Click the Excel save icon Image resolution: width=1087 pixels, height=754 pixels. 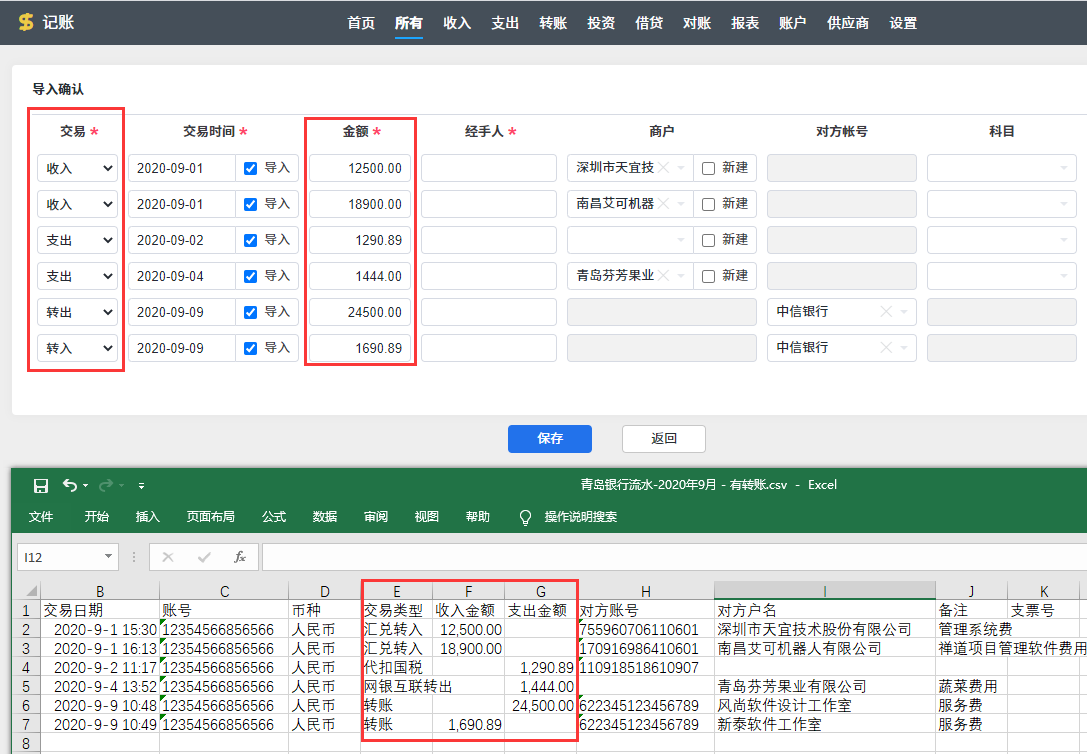coord(41,485)
